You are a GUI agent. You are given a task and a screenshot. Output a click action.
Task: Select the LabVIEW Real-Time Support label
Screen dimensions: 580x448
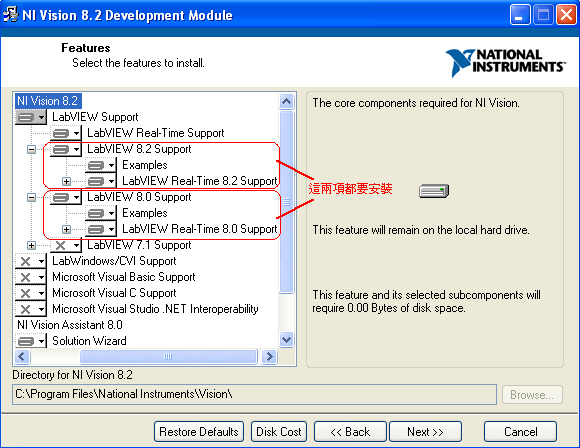pos(156,133)
